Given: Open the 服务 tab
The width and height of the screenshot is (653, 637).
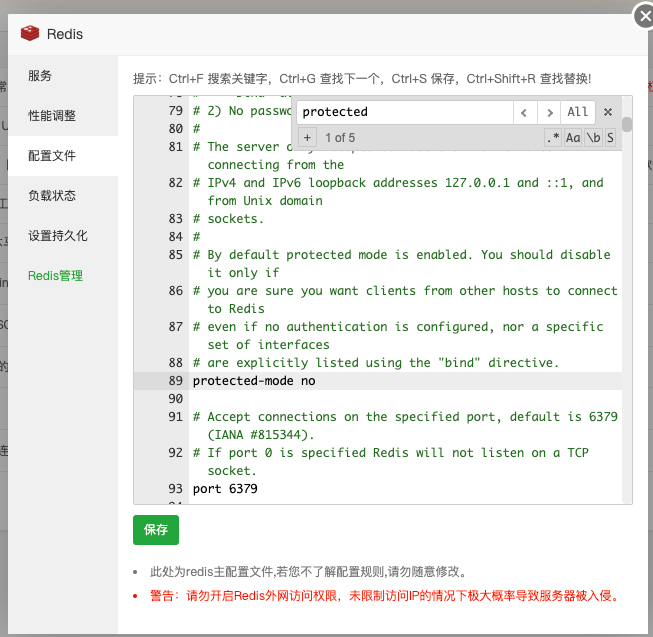Looking at the screenshot, I should coord(63,76).
